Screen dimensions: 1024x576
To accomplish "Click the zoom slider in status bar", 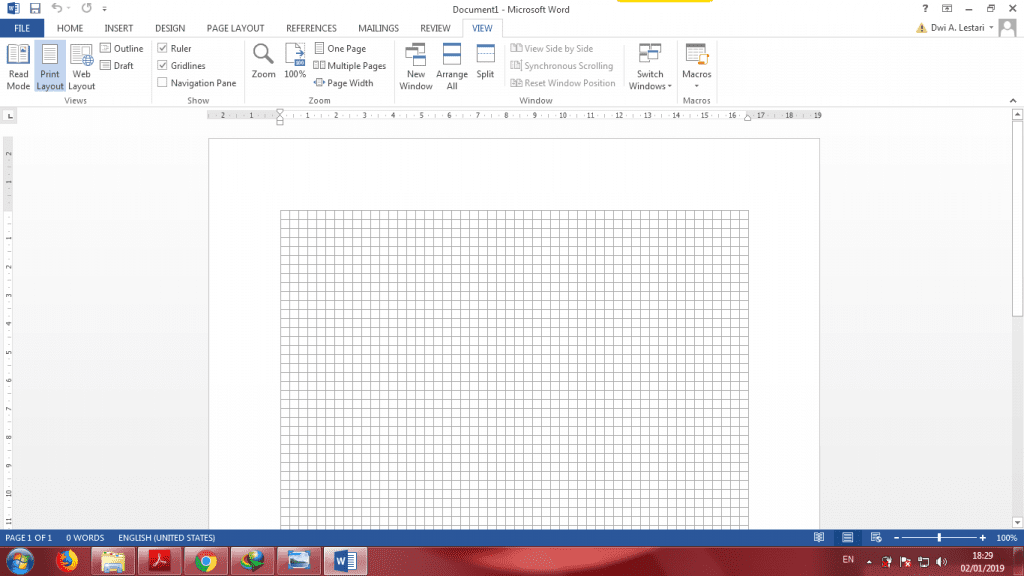I will coord(939,538).
